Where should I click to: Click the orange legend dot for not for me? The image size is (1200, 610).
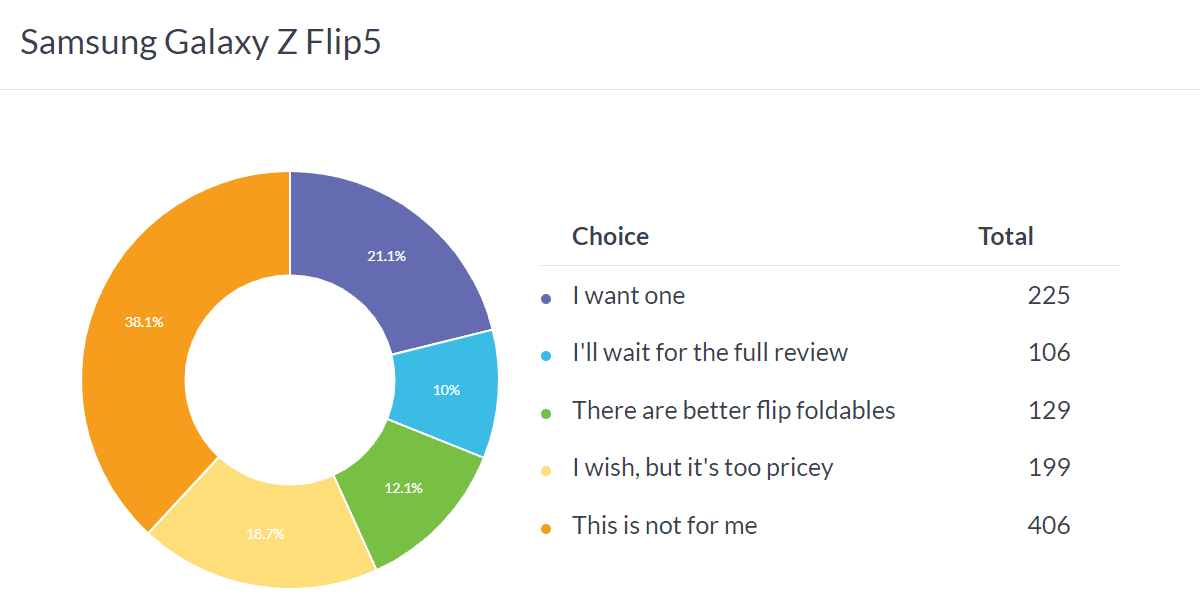pyautogui.click(x=546, y=528)
